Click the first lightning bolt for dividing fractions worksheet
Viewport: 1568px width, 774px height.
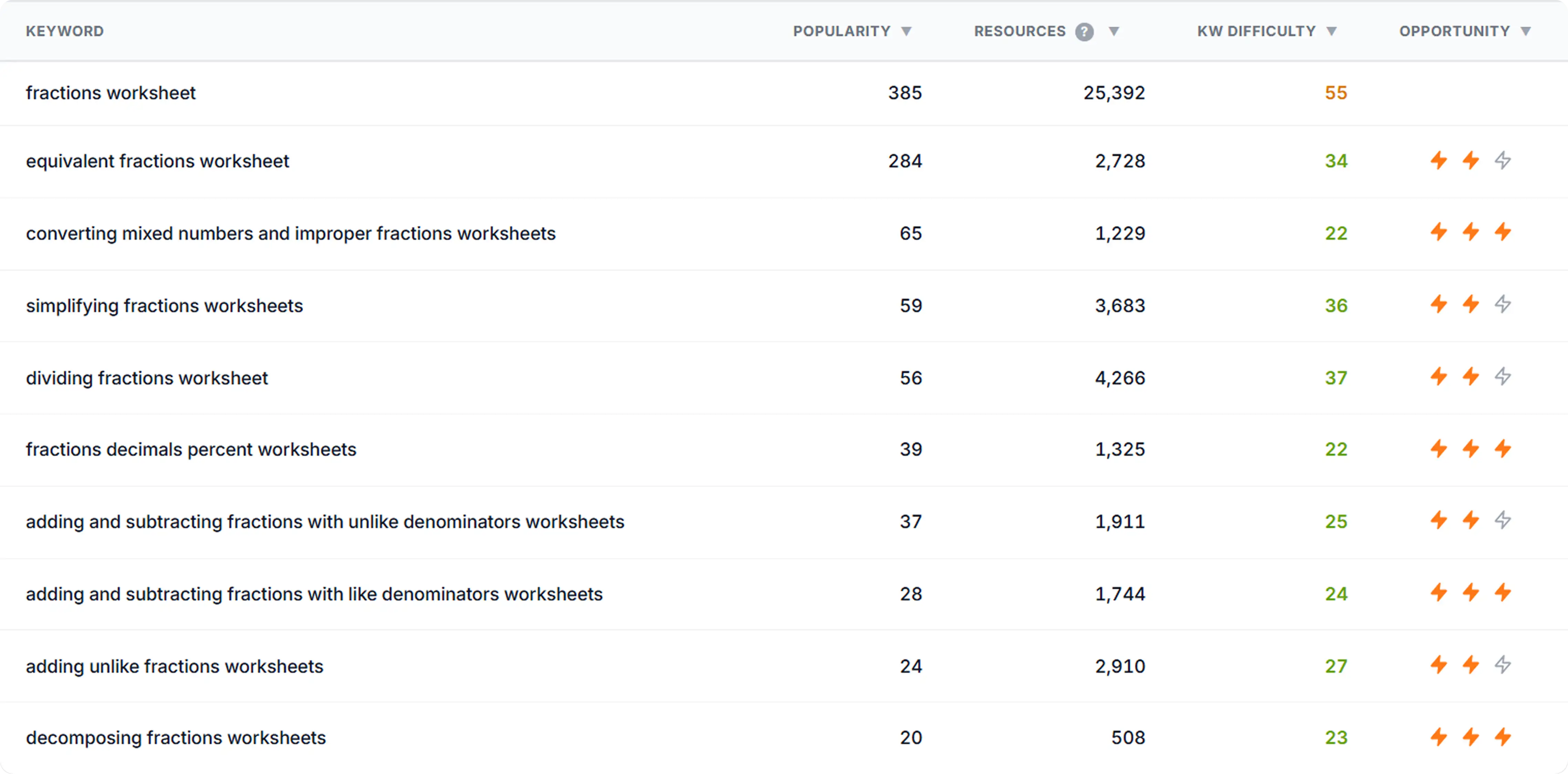click(x=1438, y=378)
